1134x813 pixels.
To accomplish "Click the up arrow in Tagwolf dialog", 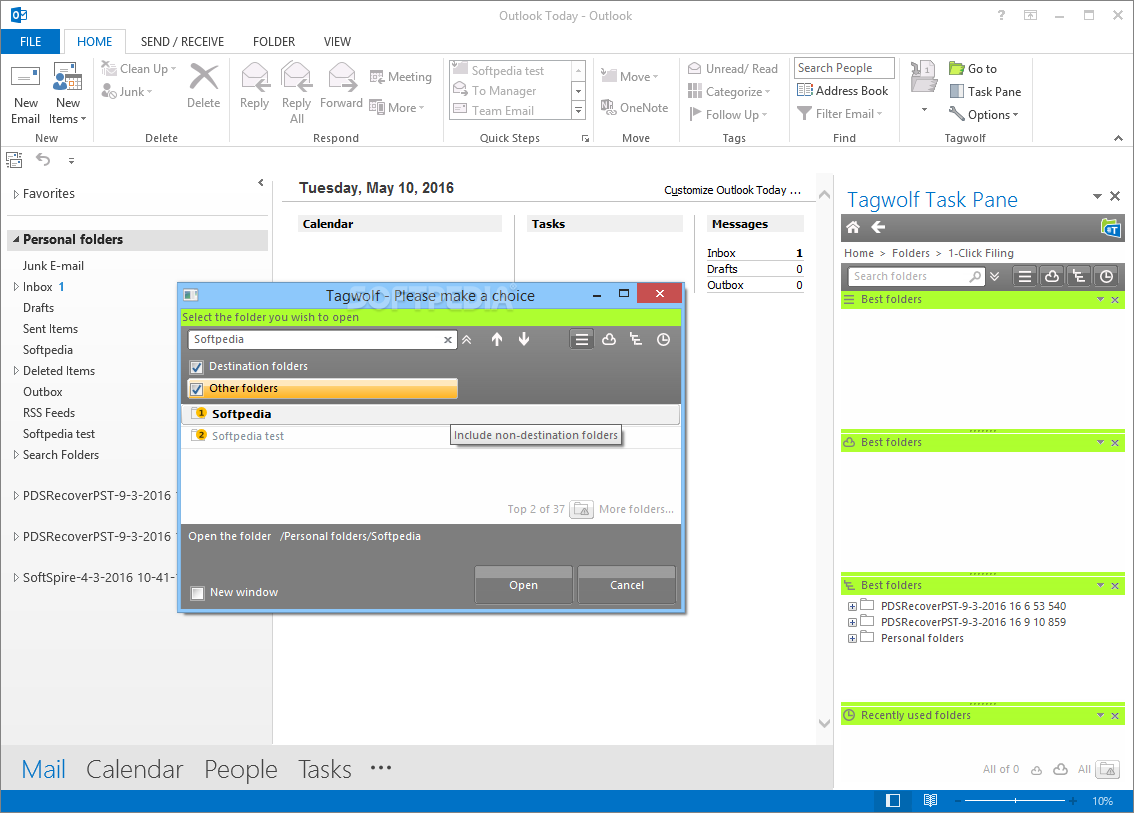I will 497,339.
